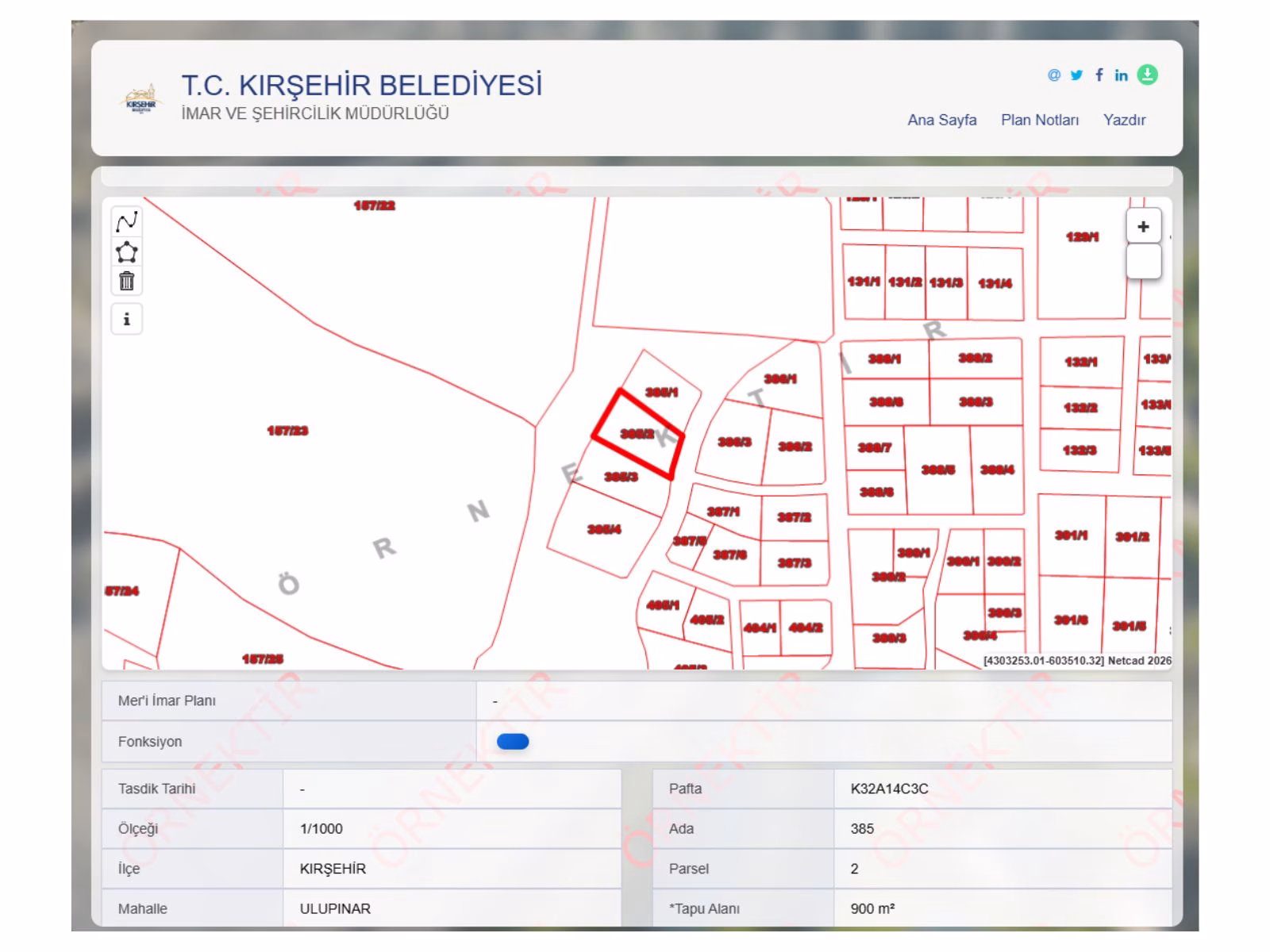Select the polygon area drawing tool
This screenshot has width=1270, height=952.
click(127, 252)
